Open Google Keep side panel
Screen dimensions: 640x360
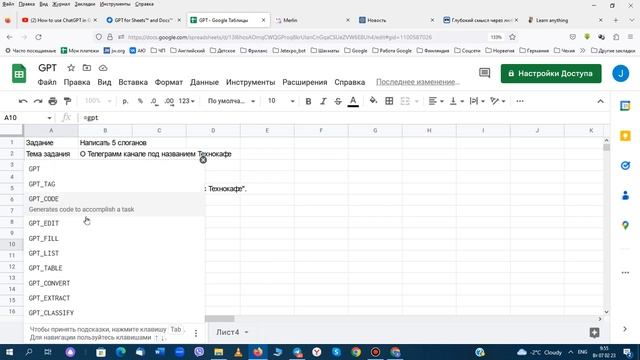(x=625, y=136)
